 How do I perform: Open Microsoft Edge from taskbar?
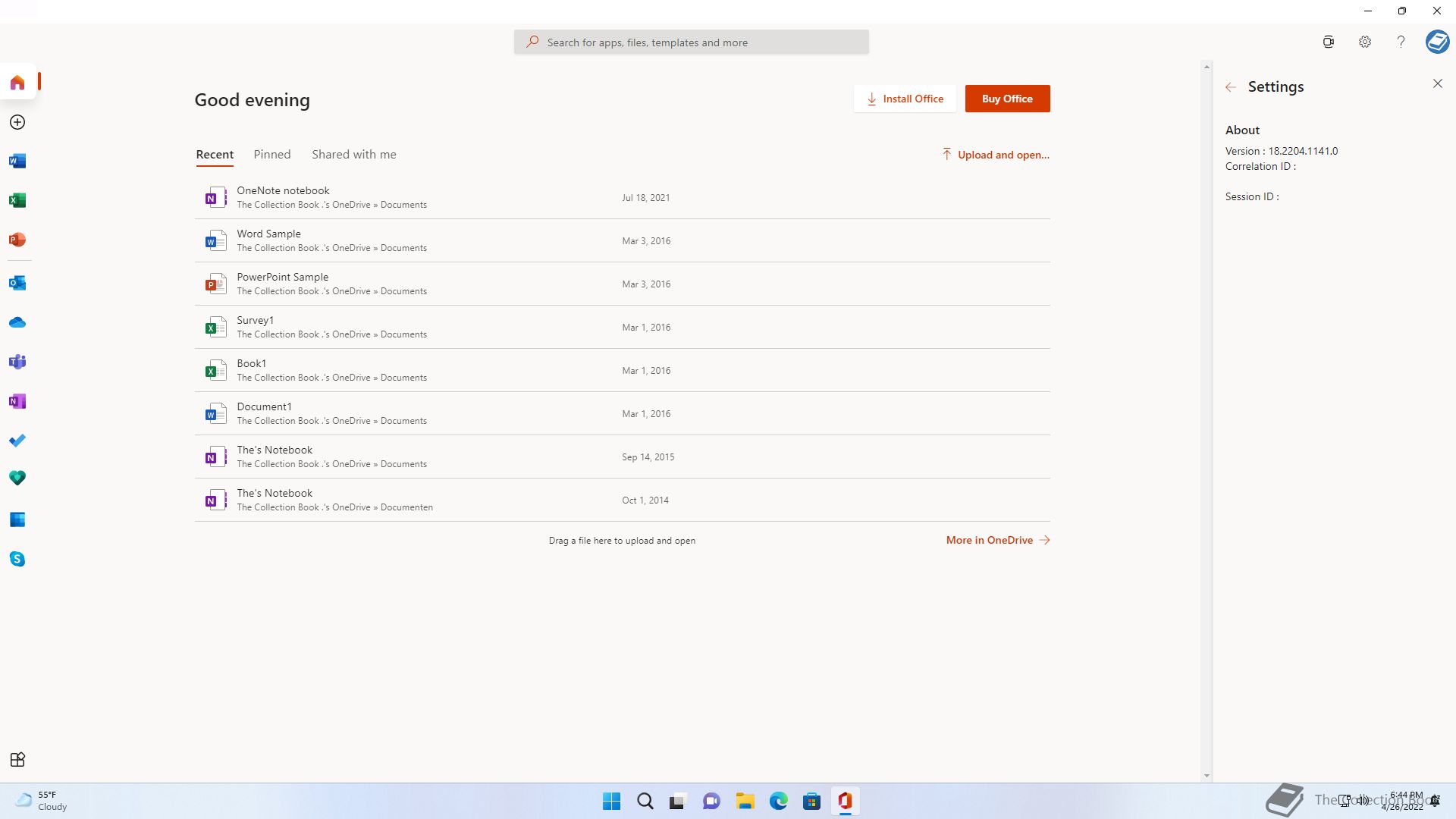click(778, 801)
